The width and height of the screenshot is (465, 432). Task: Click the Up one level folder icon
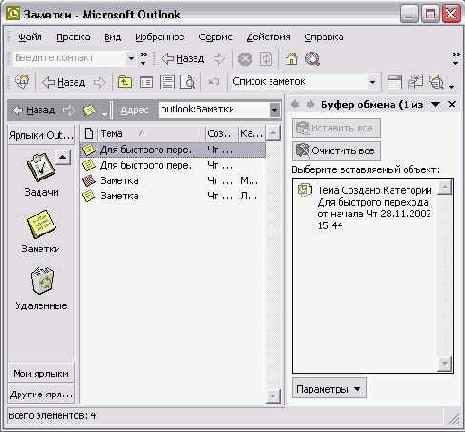pyautogui.click(x=125, y=82)
